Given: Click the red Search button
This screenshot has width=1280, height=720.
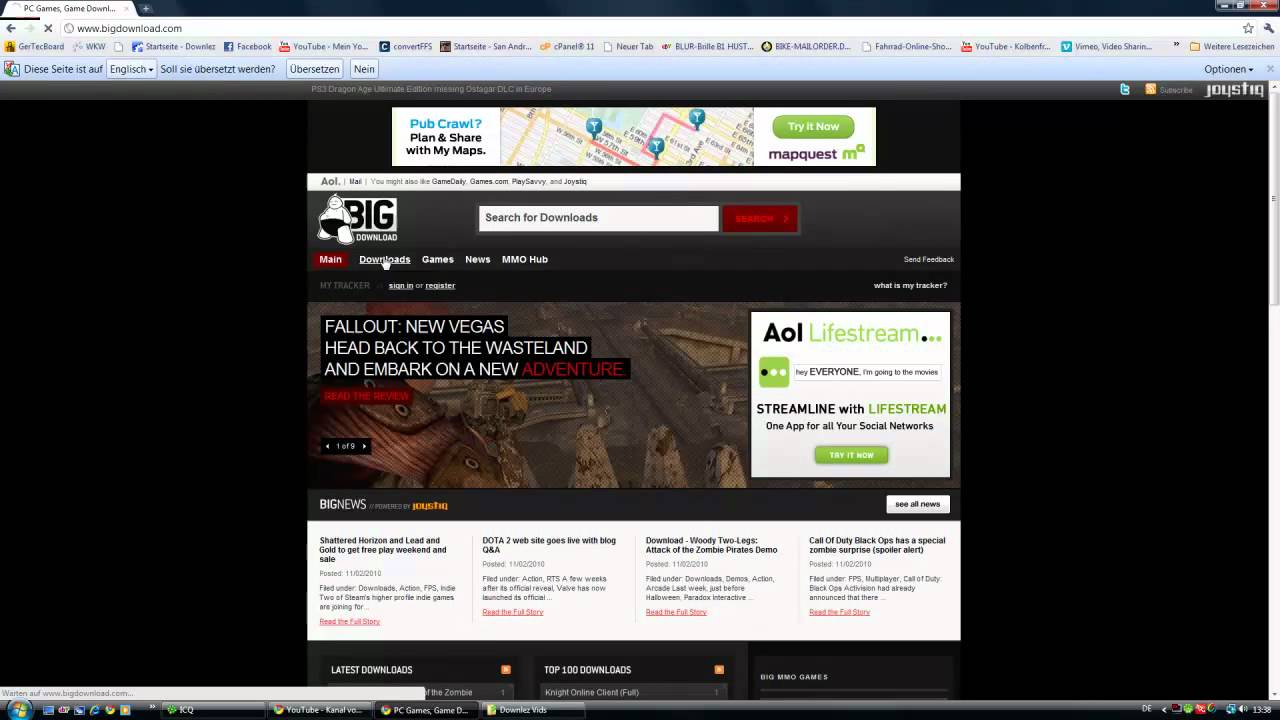Looking at the screenshot, I should coord(760,218).
